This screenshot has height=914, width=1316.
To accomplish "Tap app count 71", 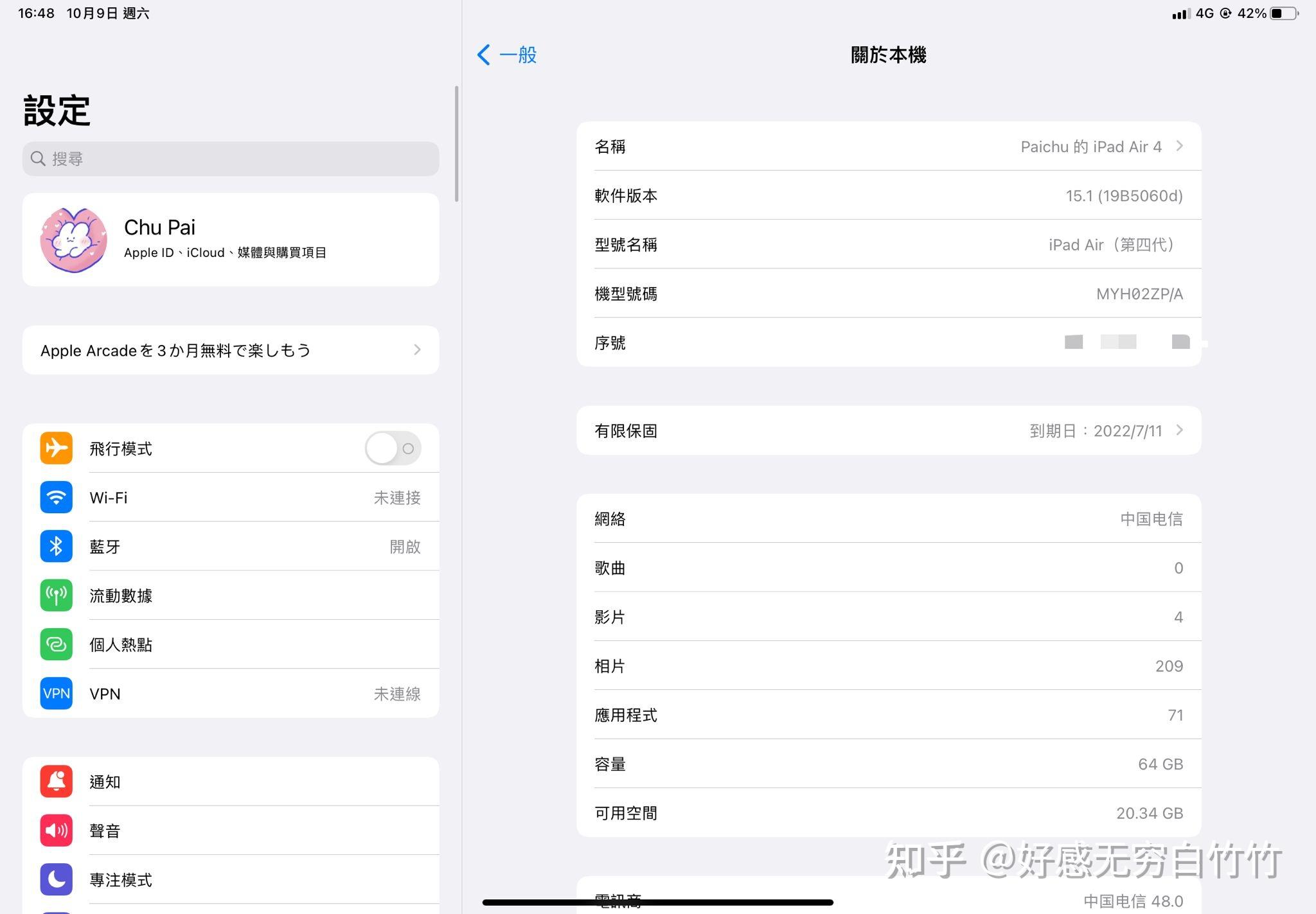I will (1175, 715).
